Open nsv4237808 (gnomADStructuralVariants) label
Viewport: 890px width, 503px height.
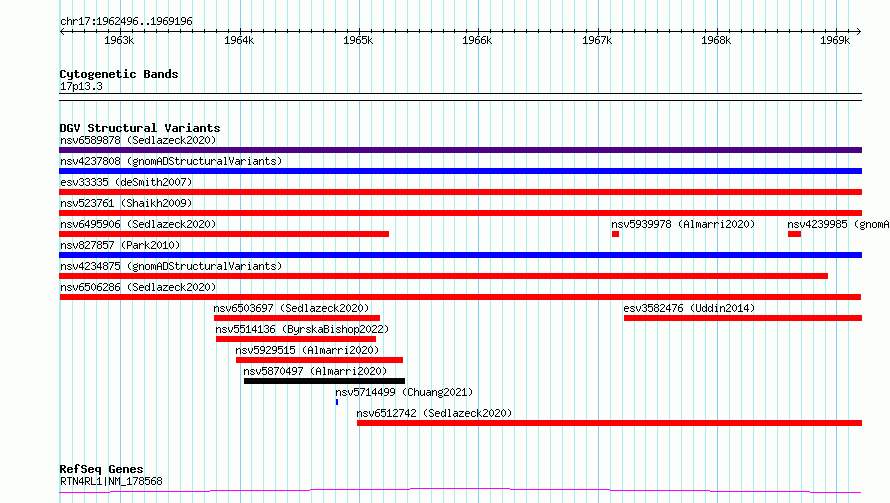[x=171, y=161]
